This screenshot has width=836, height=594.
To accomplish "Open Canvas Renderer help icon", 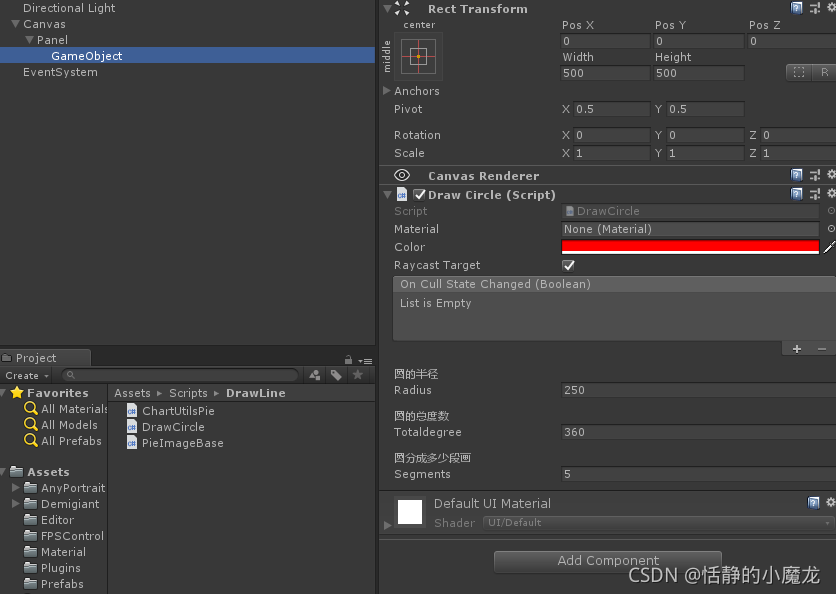I will [x=797, y=175].
